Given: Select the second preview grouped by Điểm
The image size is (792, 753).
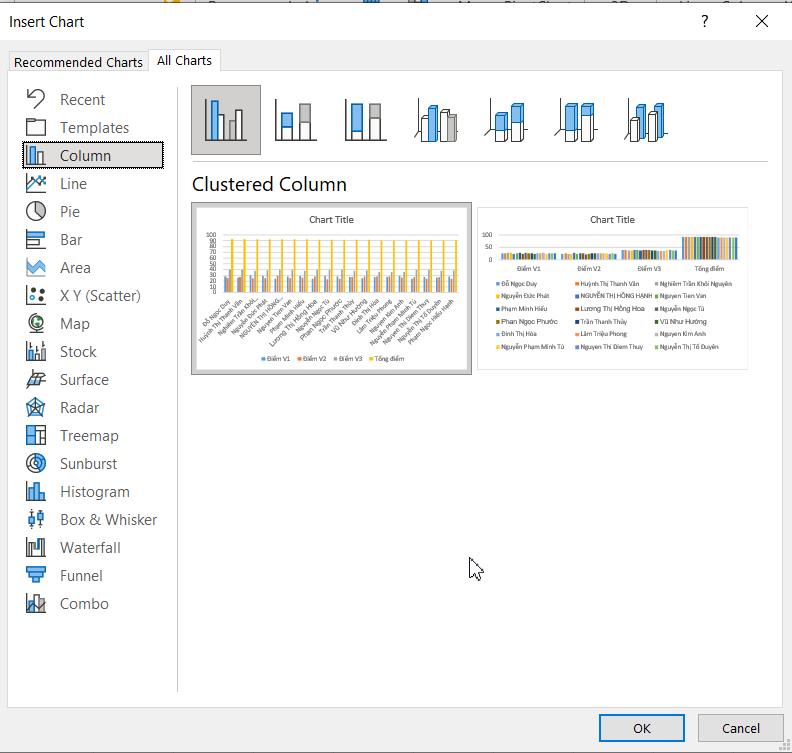Looking at the screenshot, I should pyautogui.click(x=612, y=289).
